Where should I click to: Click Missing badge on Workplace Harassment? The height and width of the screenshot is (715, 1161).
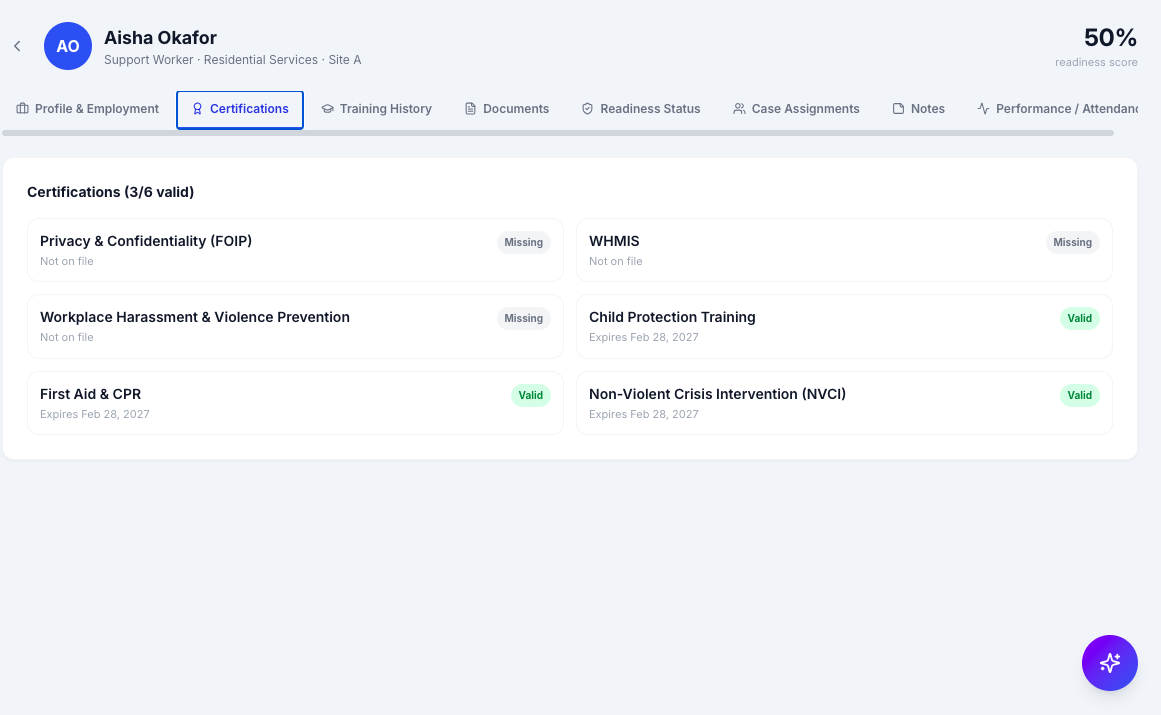tap(523, 318)
